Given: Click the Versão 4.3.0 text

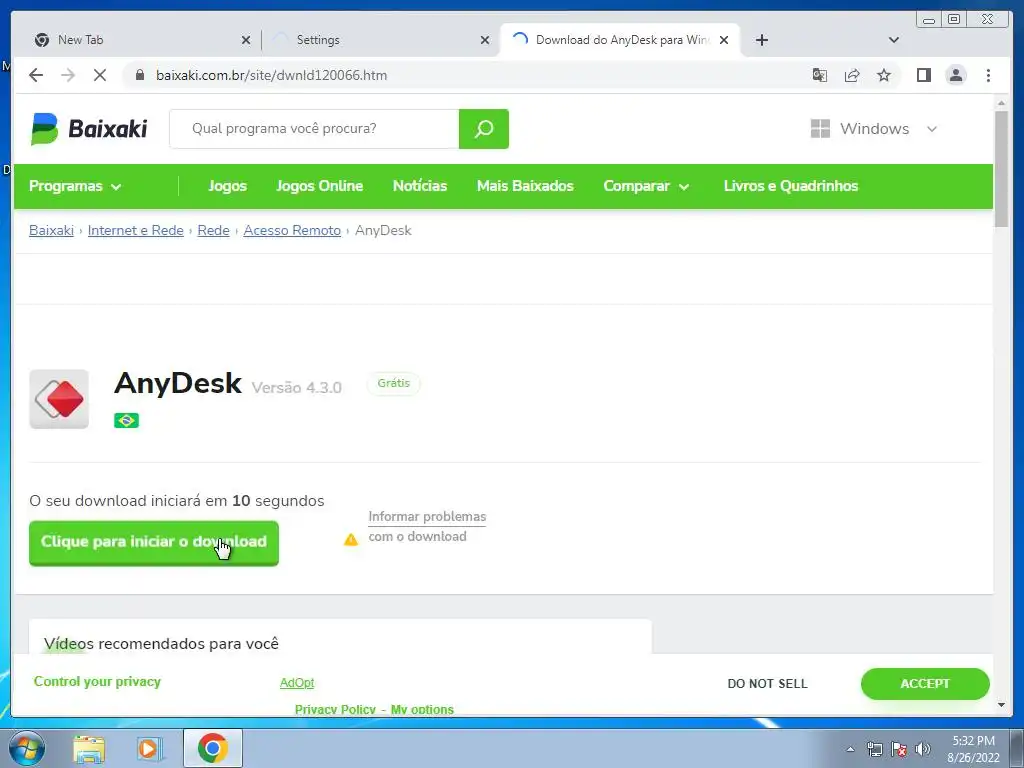Looking at the screenshot, I should [x=296, y=388].
